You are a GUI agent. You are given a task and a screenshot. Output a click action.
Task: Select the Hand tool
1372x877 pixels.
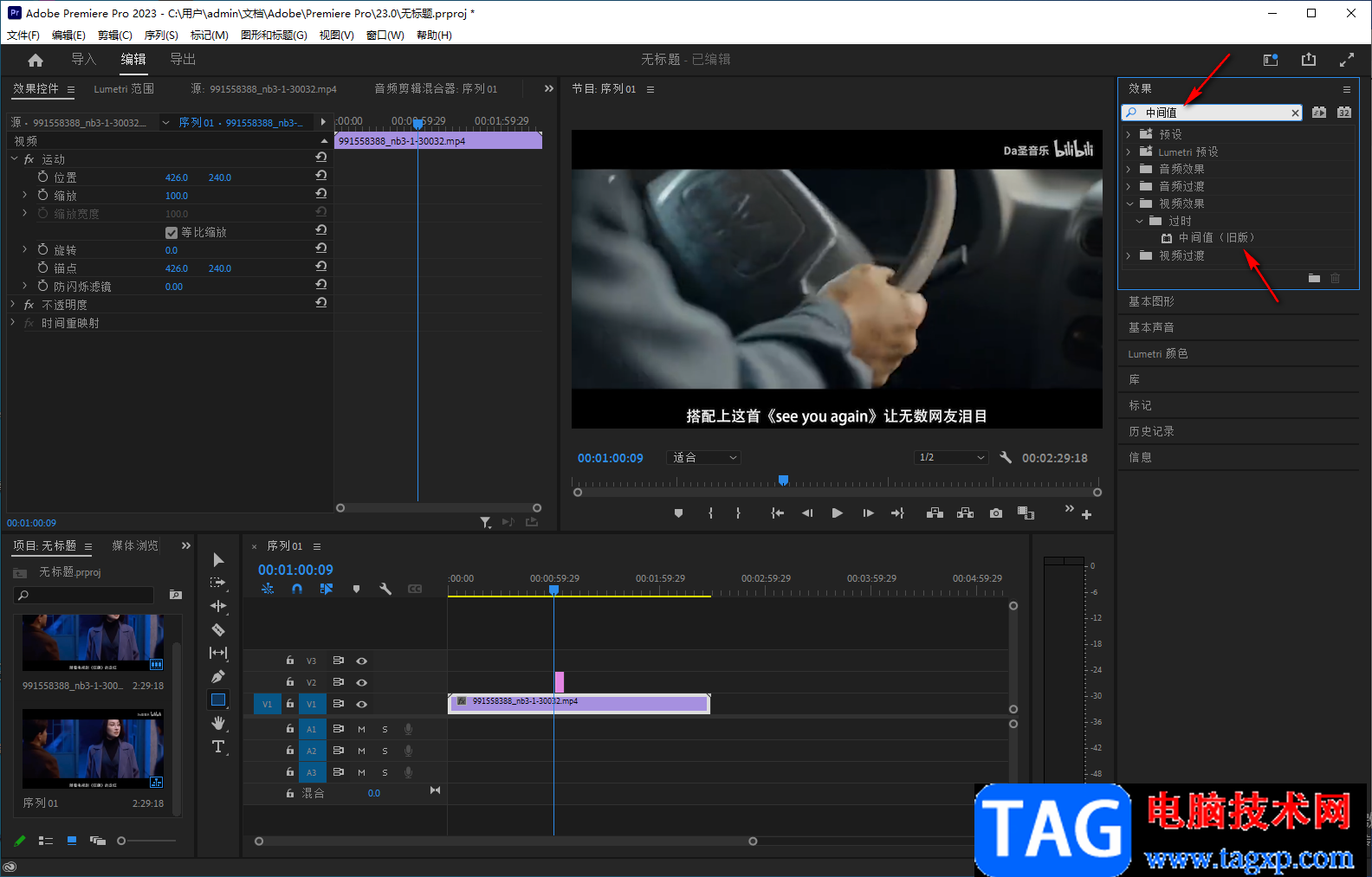(218, 723)
